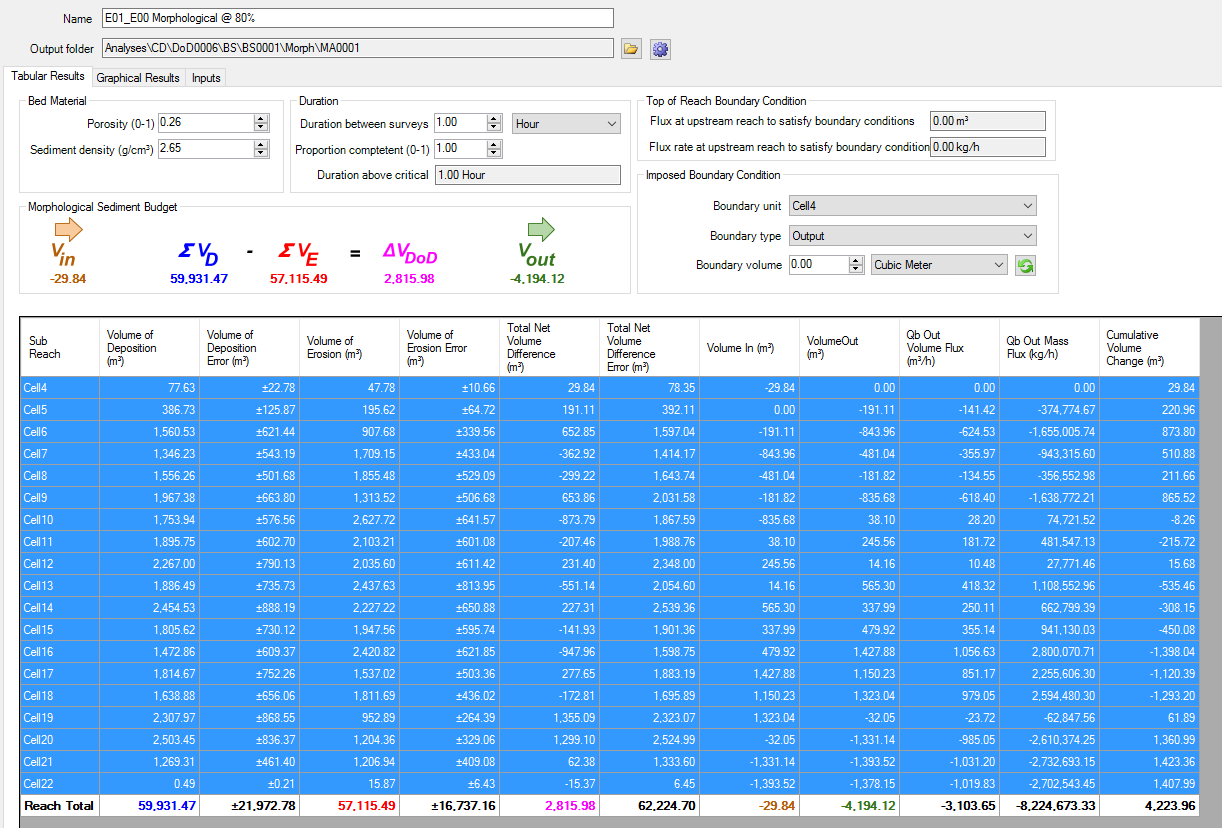
Task: Click the ΣV D budget value 59,931.47
Action: (x=199, y=279)
